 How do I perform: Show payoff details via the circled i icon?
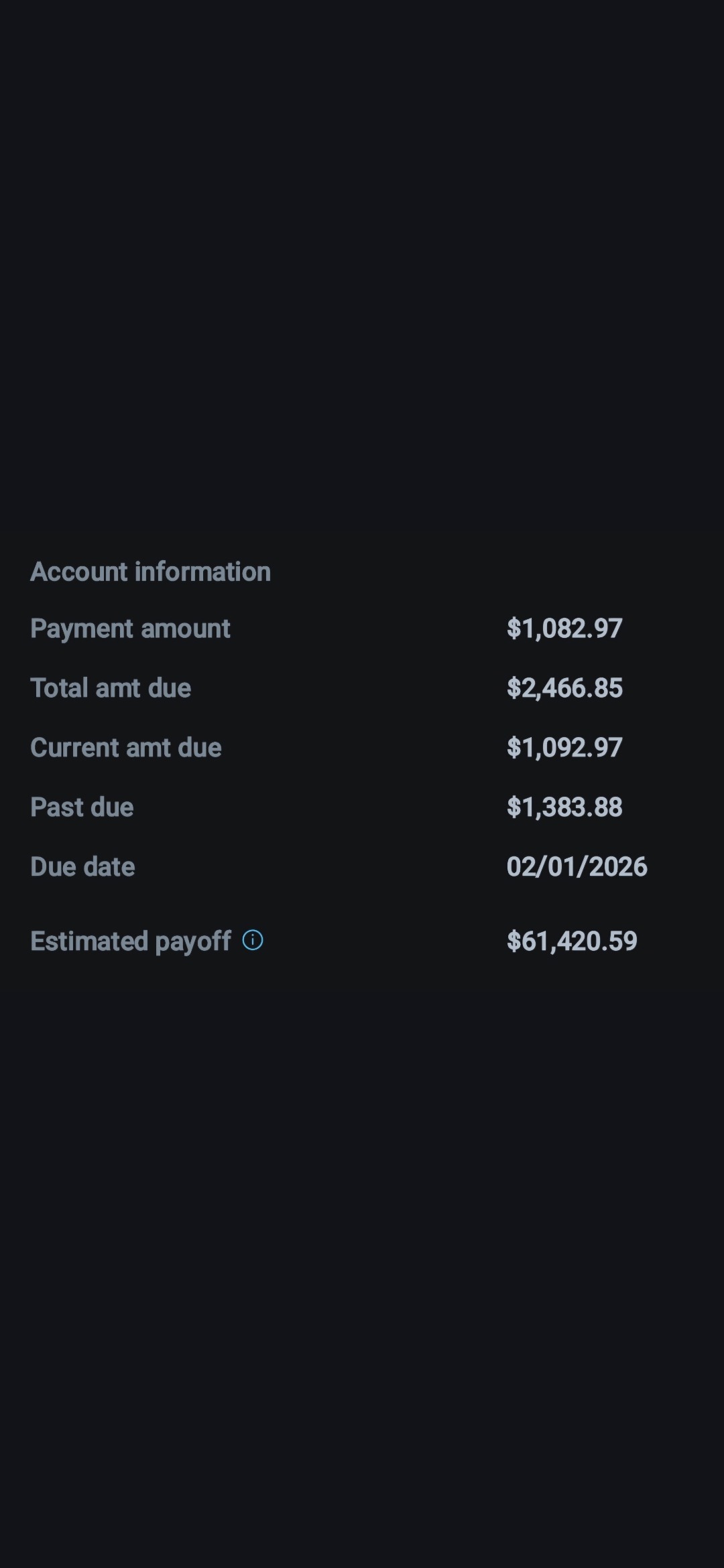point(253,940)
